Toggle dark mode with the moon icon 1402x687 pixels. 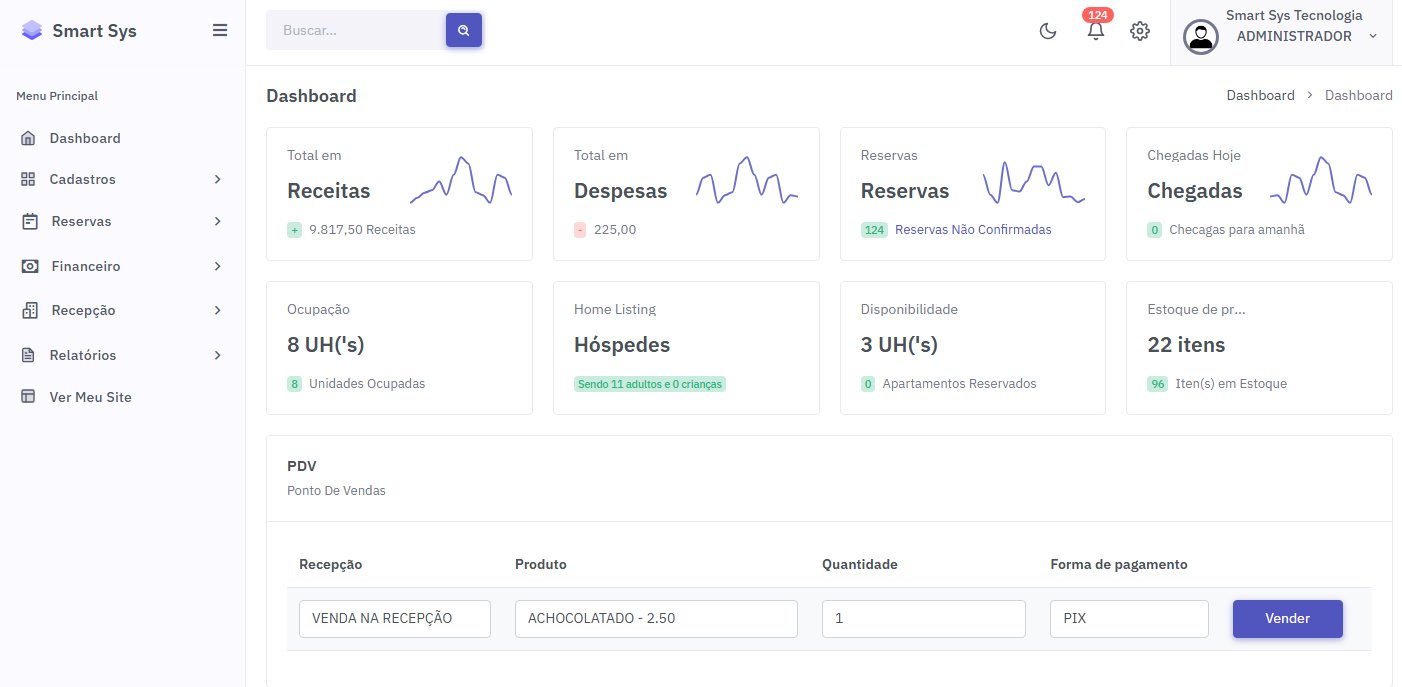[1048, 31]
